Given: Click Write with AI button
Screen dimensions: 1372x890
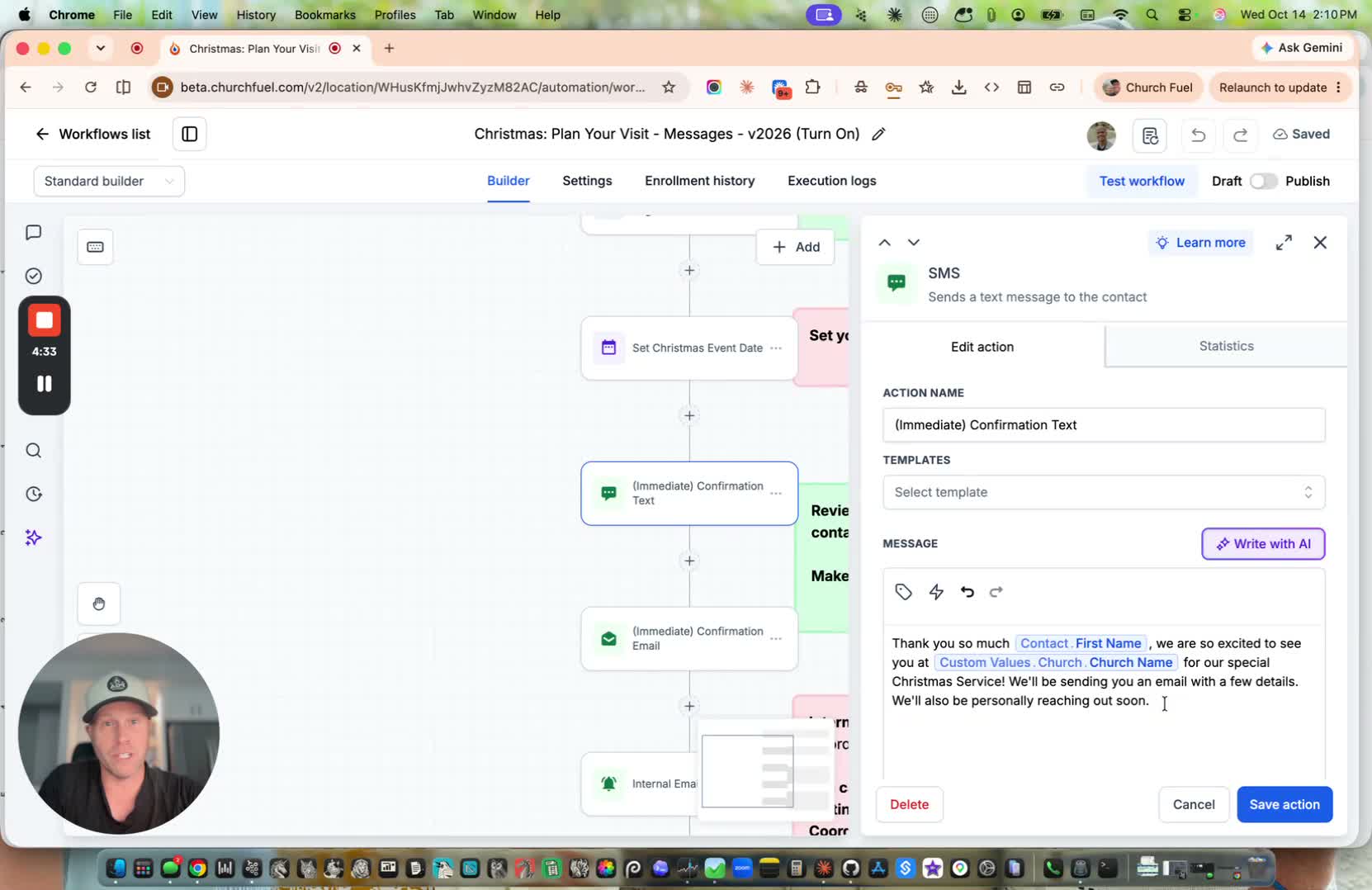Looking at the screenshot, I should (1263, 544).
